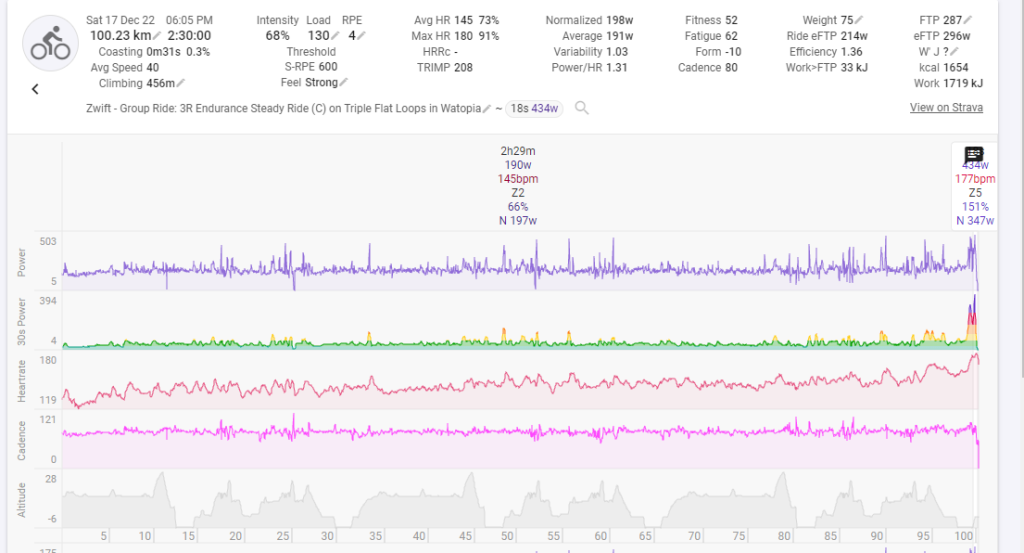This screenshot has height=553, width=1024.
Task: Click the 30s Power chart track
Action: [21, 322]
